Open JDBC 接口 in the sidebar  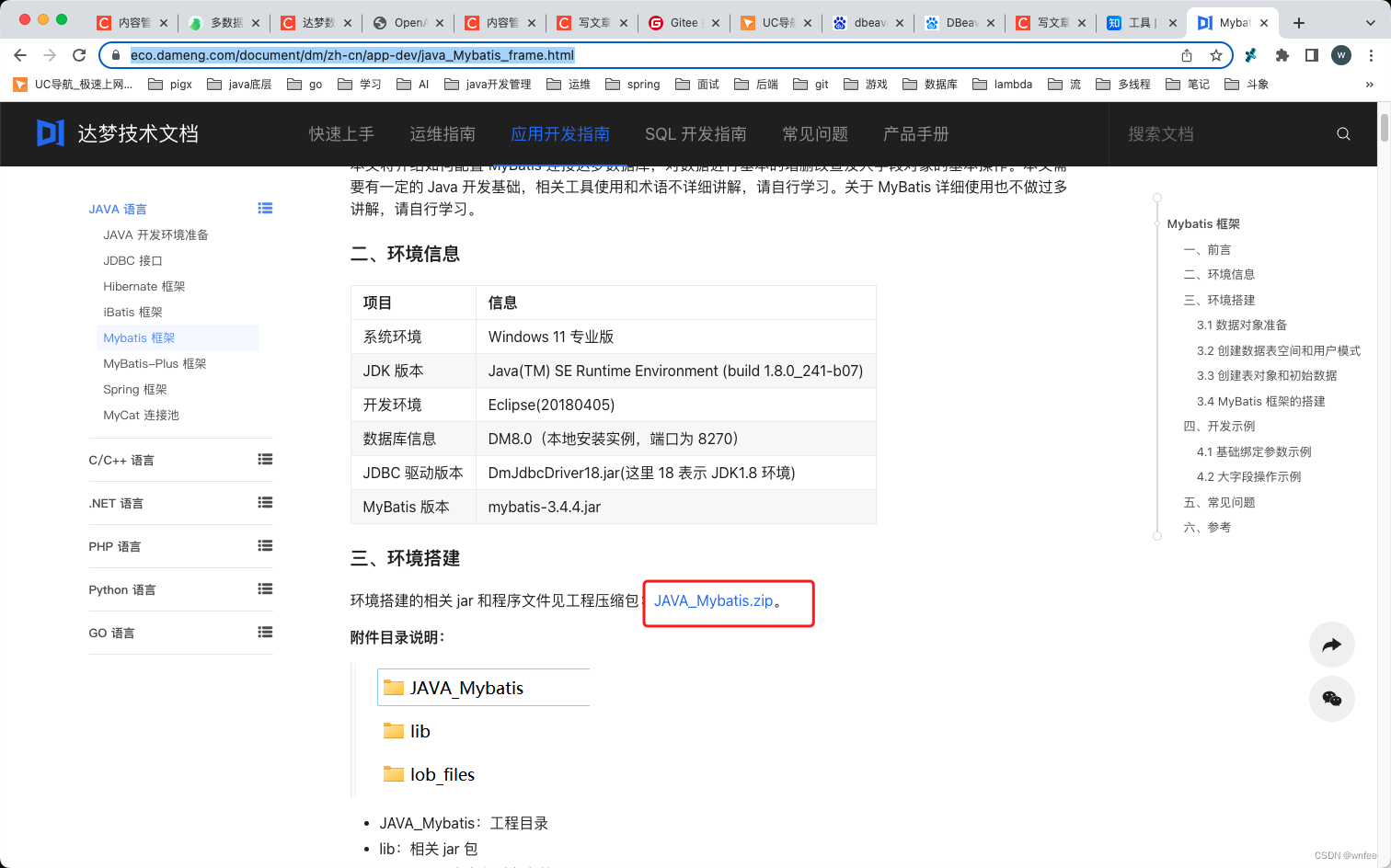coord(132,261)
